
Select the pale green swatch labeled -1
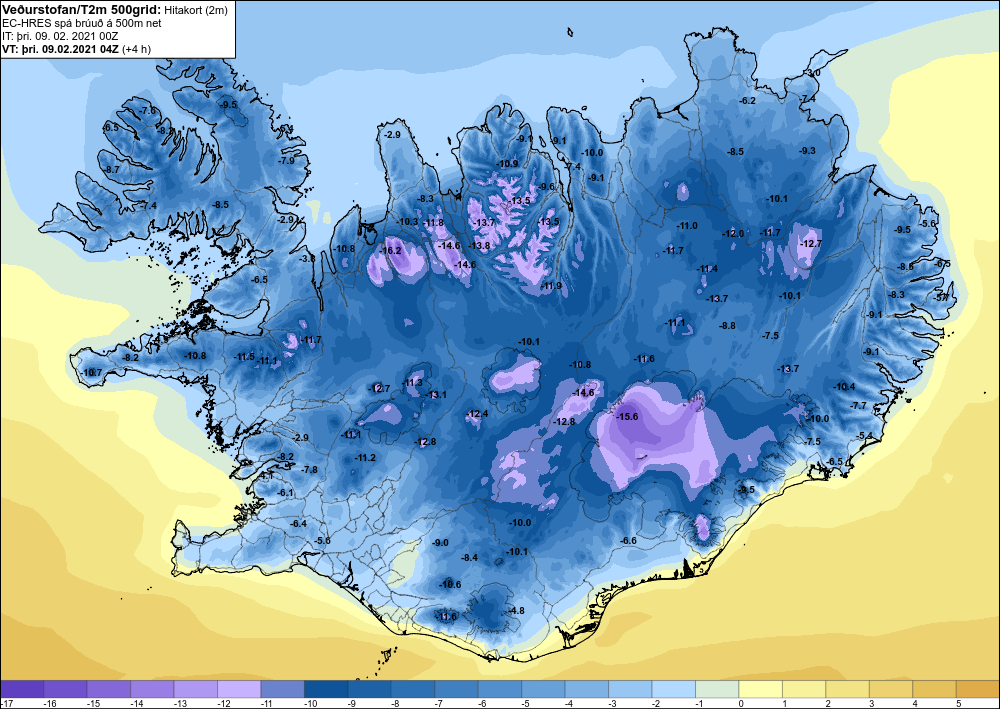point(717,689)
